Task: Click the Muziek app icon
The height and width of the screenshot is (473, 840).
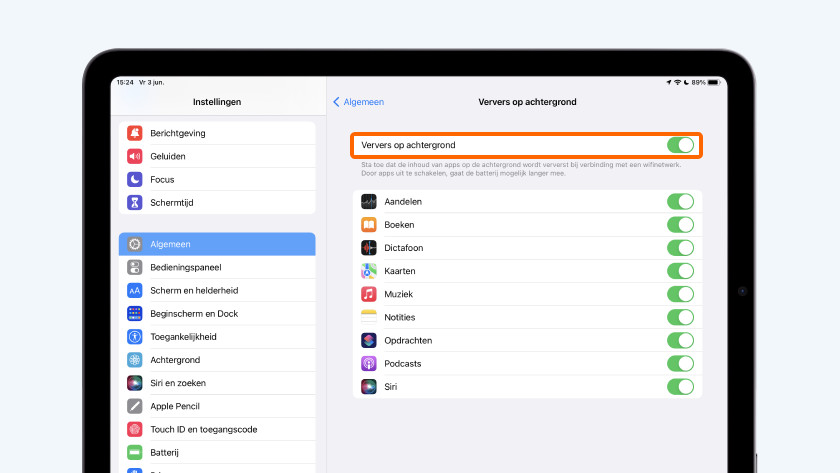Action: [369, 294]
